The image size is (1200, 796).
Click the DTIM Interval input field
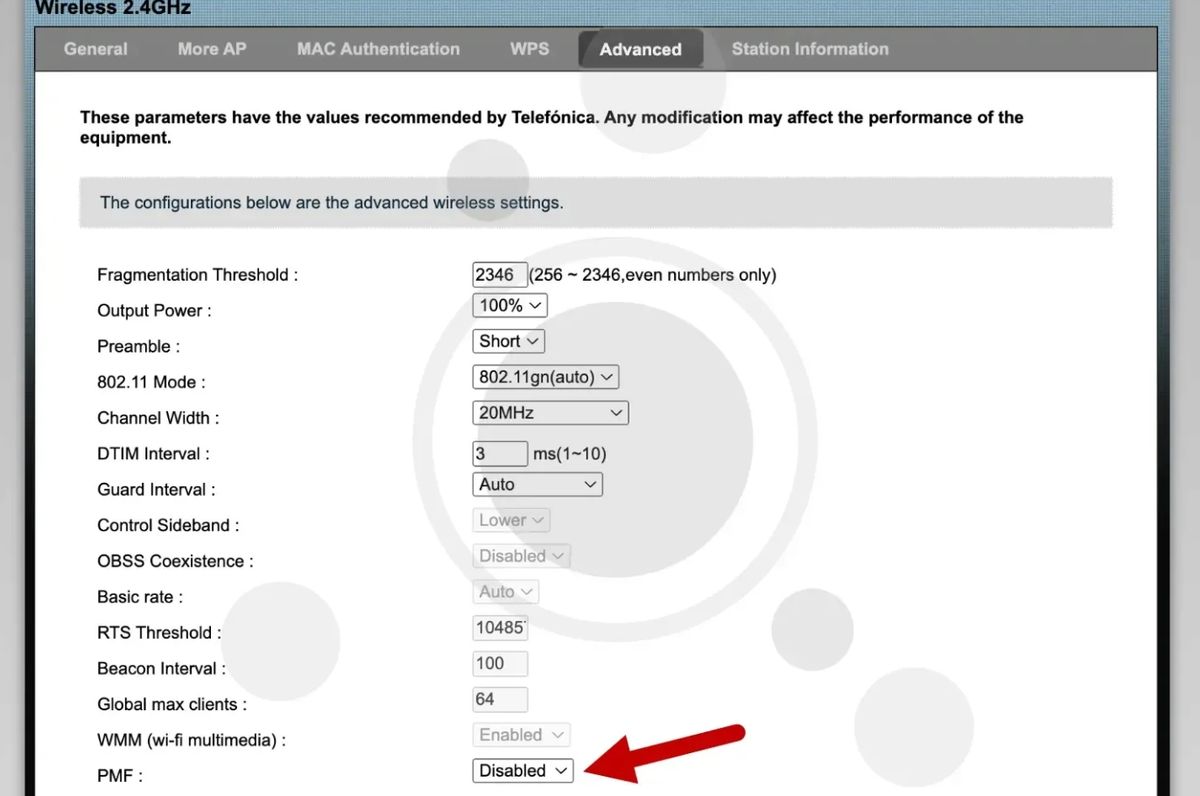coord(499,454)
